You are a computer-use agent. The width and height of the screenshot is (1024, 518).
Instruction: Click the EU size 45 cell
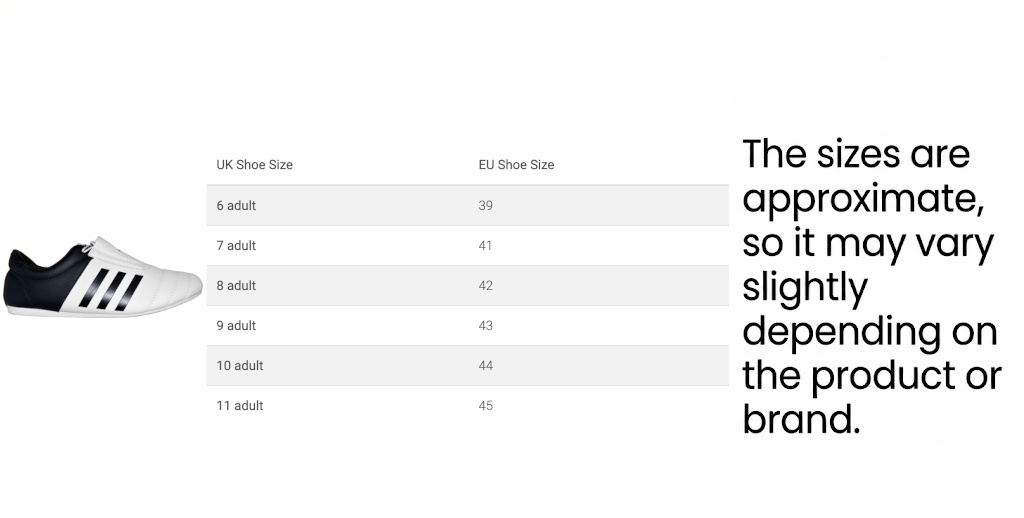click(485, 406)
